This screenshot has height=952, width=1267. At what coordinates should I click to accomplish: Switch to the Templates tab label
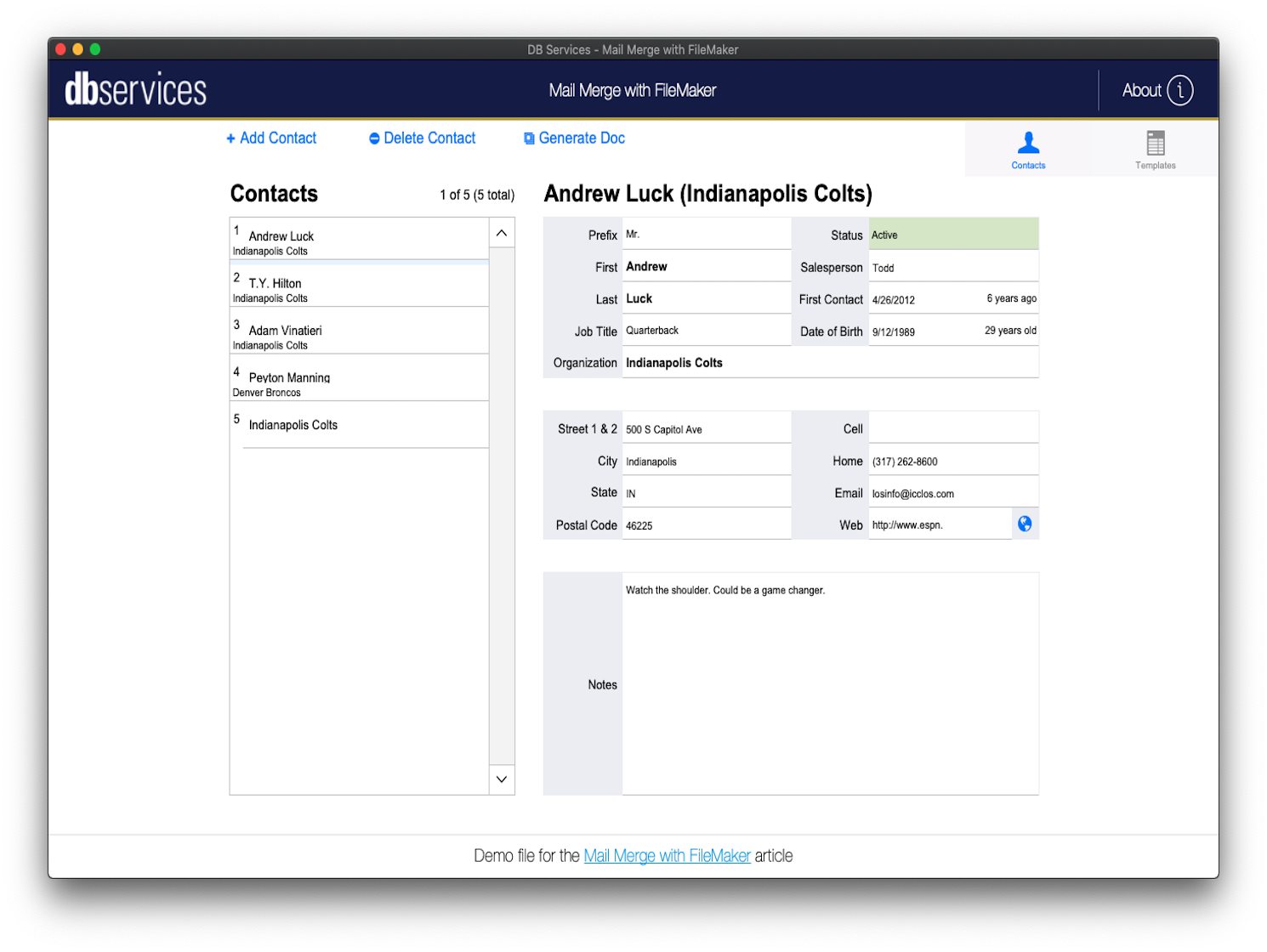tap(1155, 166)
